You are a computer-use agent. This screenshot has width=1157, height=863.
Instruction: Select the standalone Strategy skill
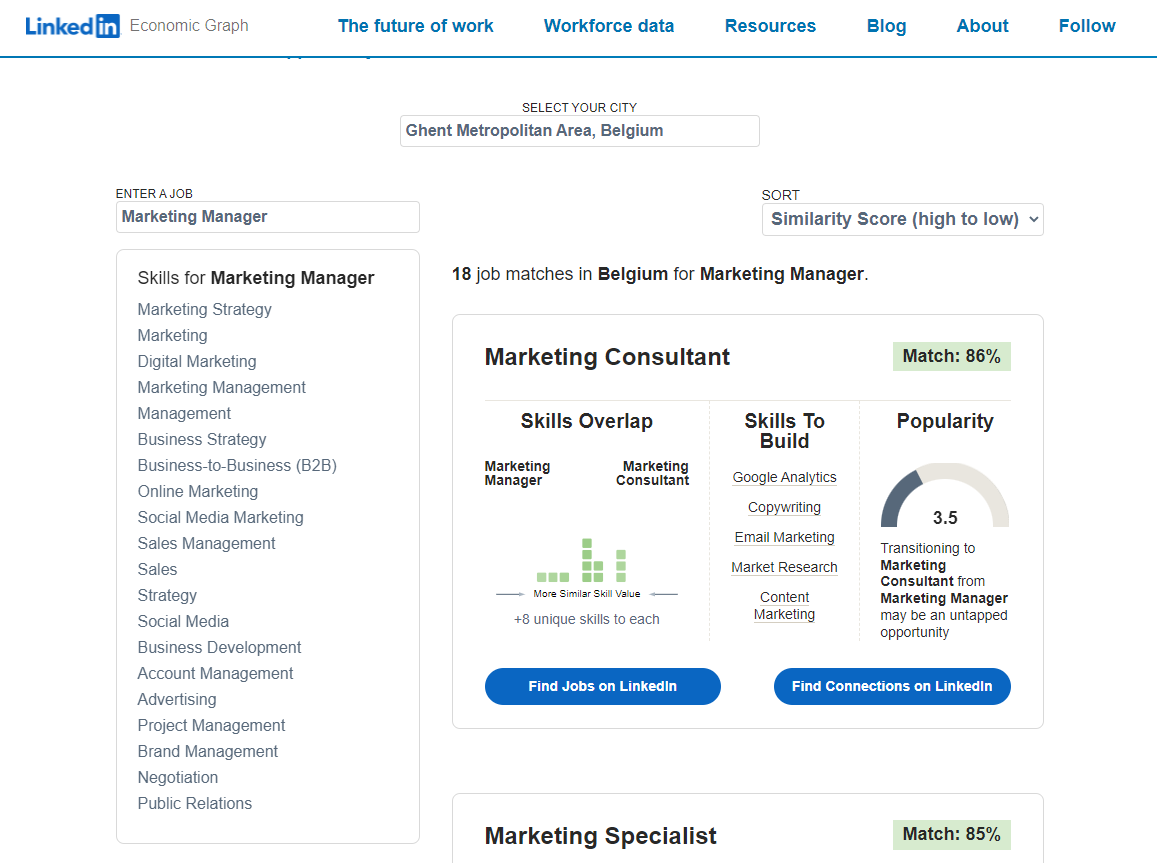(167, 595)
